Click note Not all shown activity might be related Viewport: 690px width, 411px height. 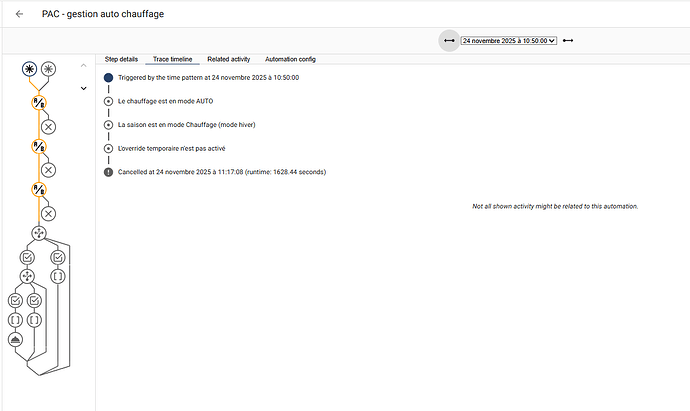point(555,206)
